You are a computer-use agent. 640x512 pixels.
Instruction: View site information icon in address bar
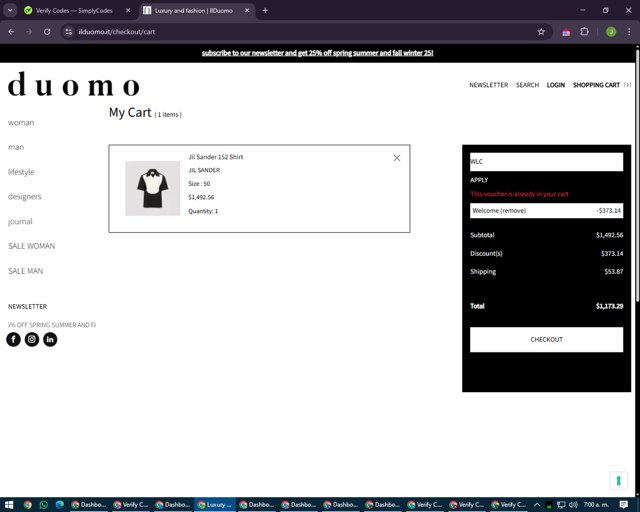(69, 32)
